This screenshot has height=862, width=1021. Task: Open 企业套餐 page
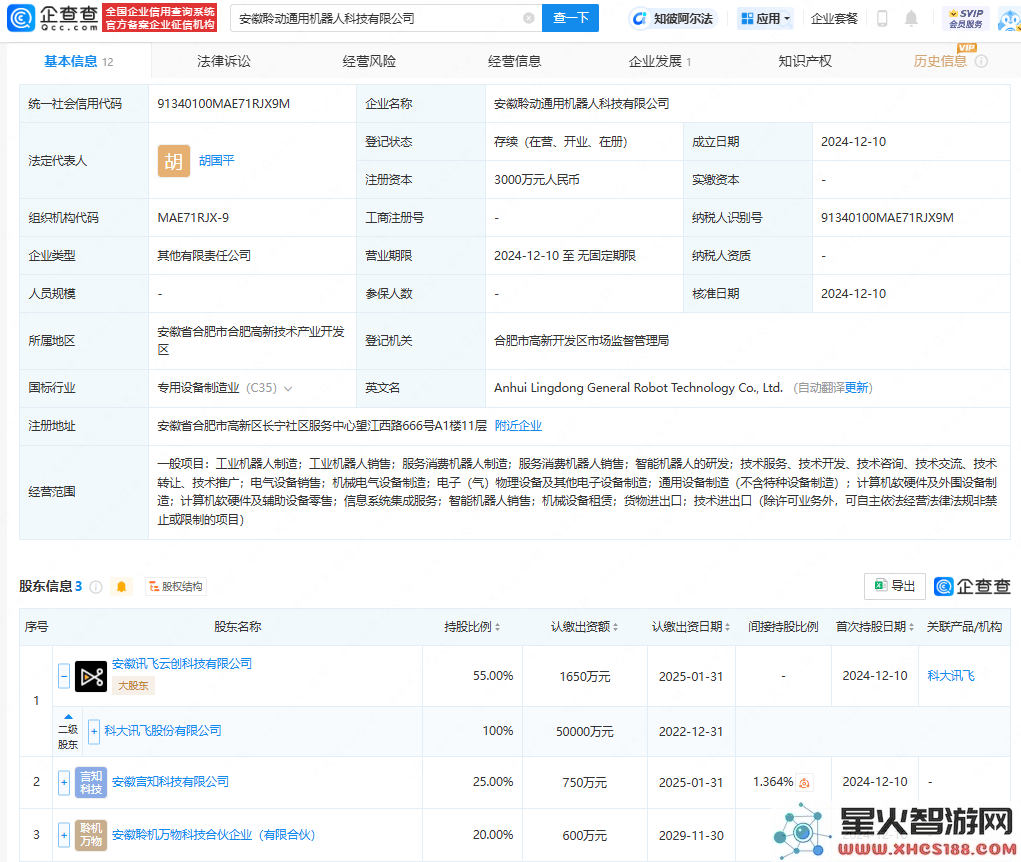click(x=834, y=18)
